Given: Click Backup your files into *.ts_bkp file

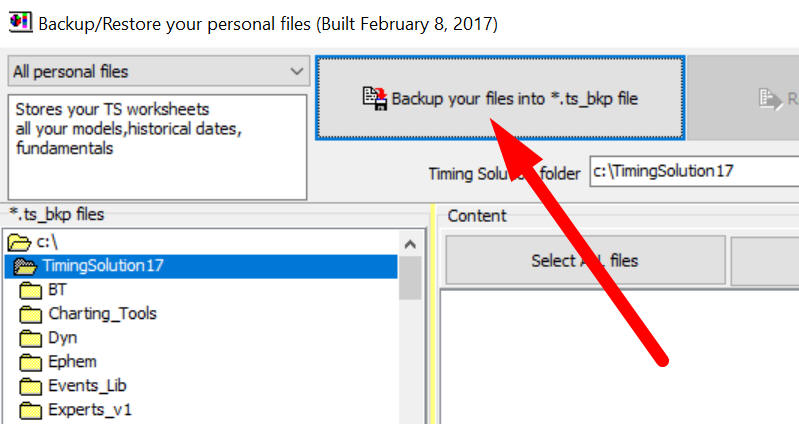Looking at the screenshot, I should [501, 98].
